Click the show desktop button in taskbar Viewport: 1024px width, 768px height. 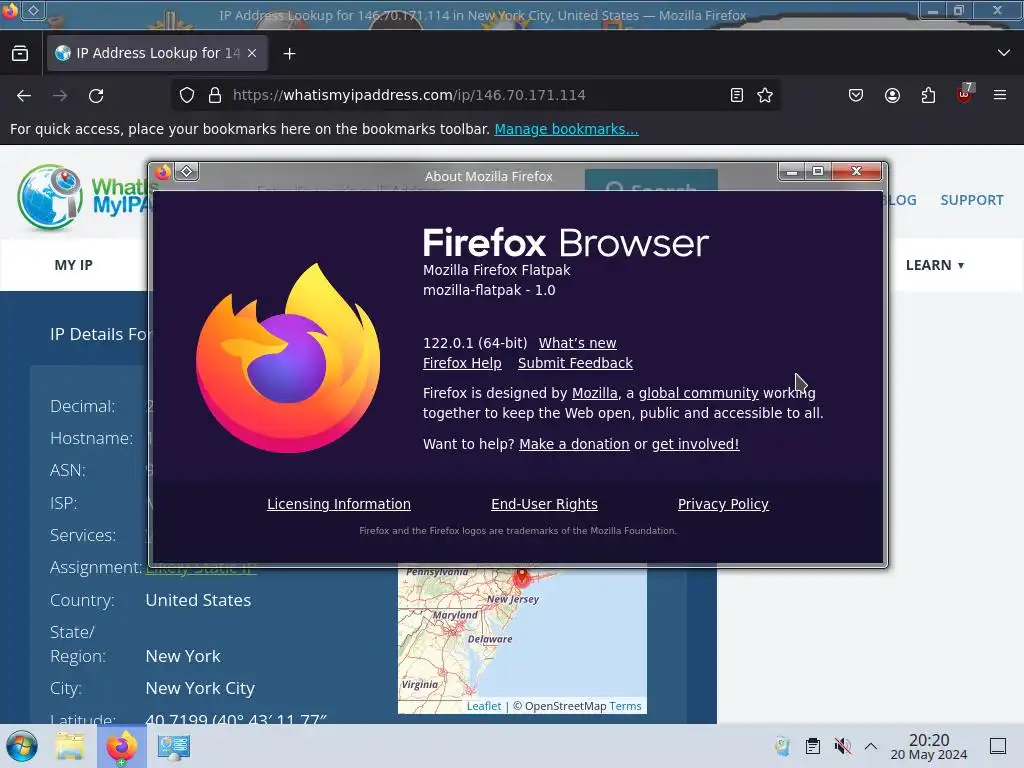pos(998,746)
